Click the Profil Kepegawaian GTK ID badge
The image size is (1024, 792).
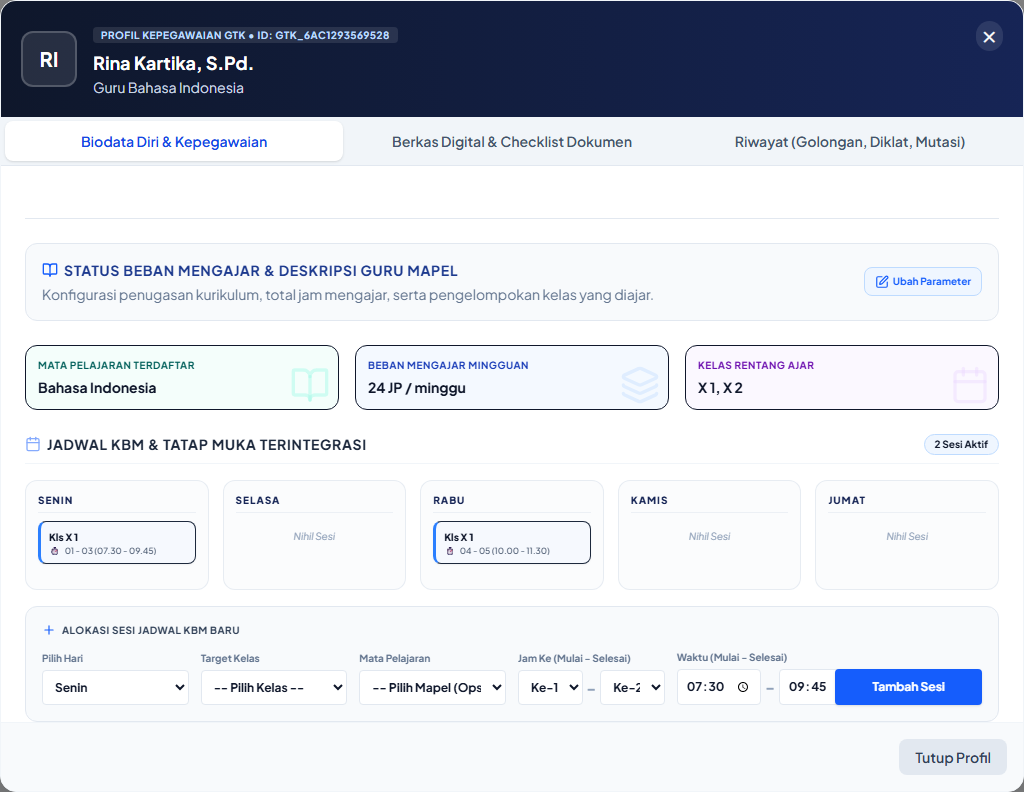tap(245, 35)
